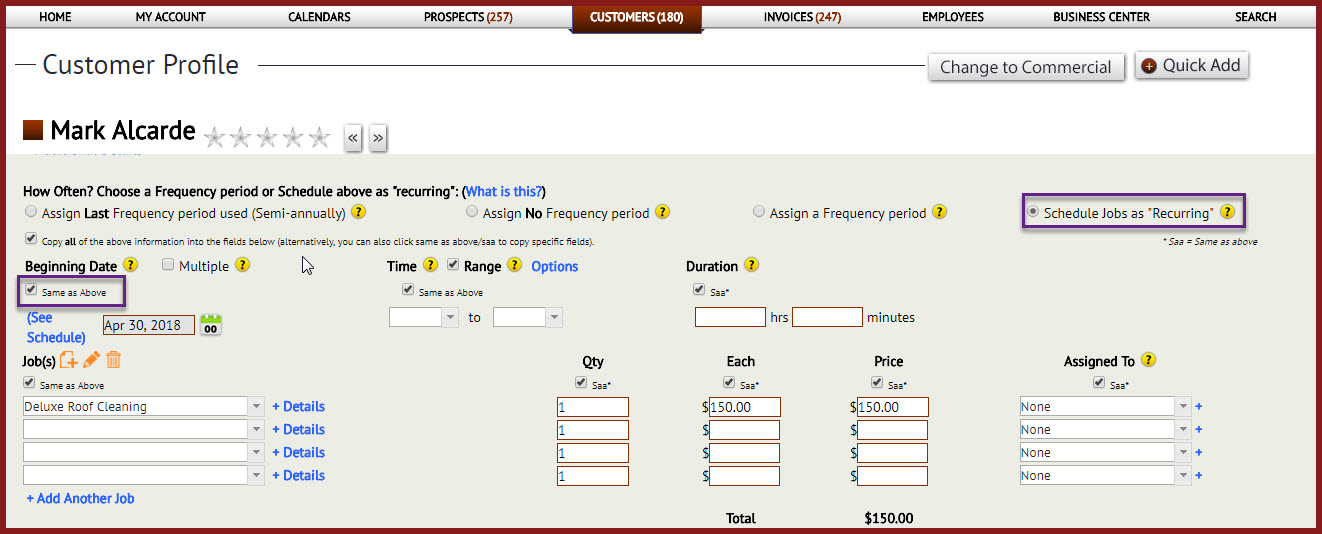Open MY ACCOUNT menu
The width and height of the screenshot is (1322, 534).
pyautogui.click(x=171, y=17)
